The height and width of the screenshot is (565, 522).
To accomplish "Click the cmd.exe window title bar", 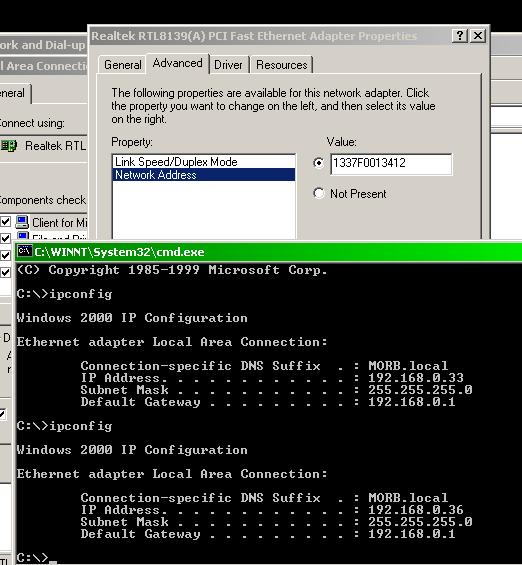I will click(269, 252).
